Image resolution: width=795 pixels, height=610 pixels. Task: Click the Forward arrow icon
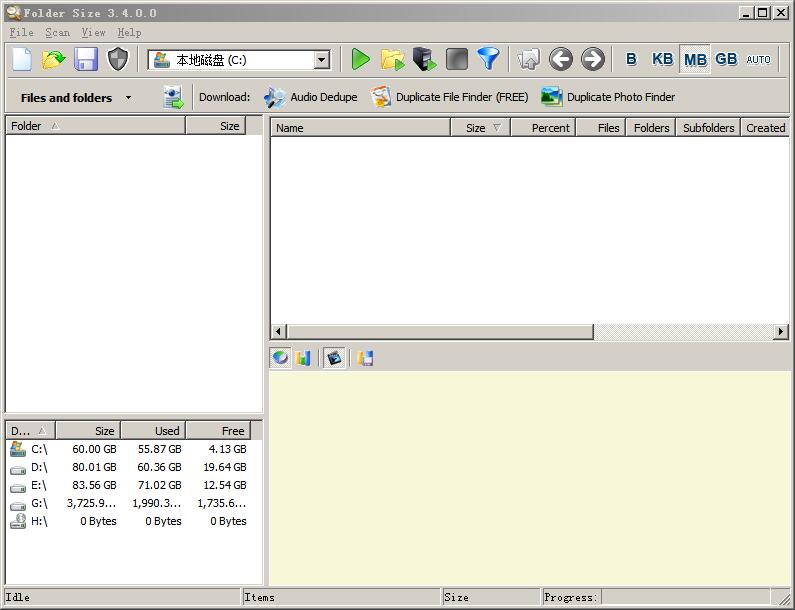click(x=593, y=59)
